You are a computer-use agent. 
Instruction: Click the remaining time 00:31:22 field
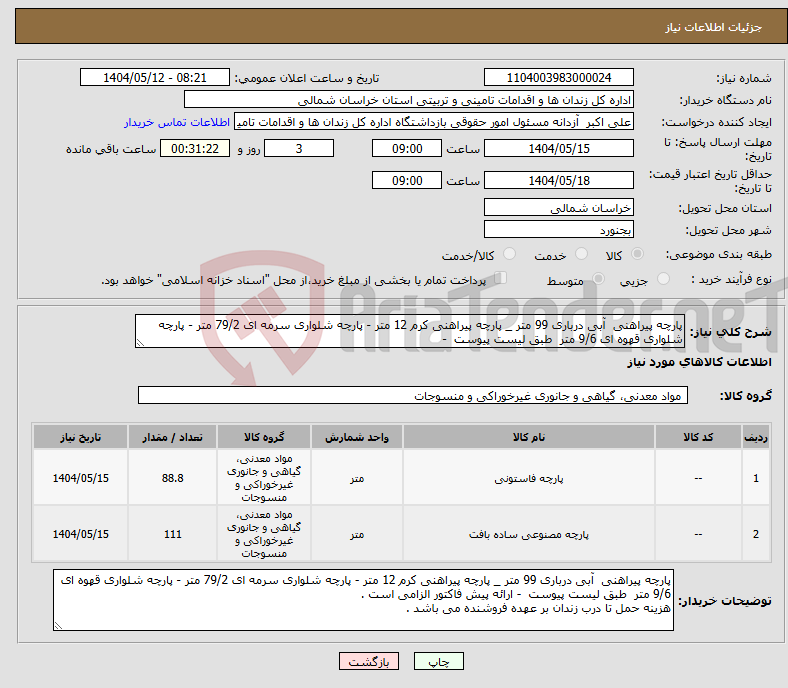tap(195, 148)
